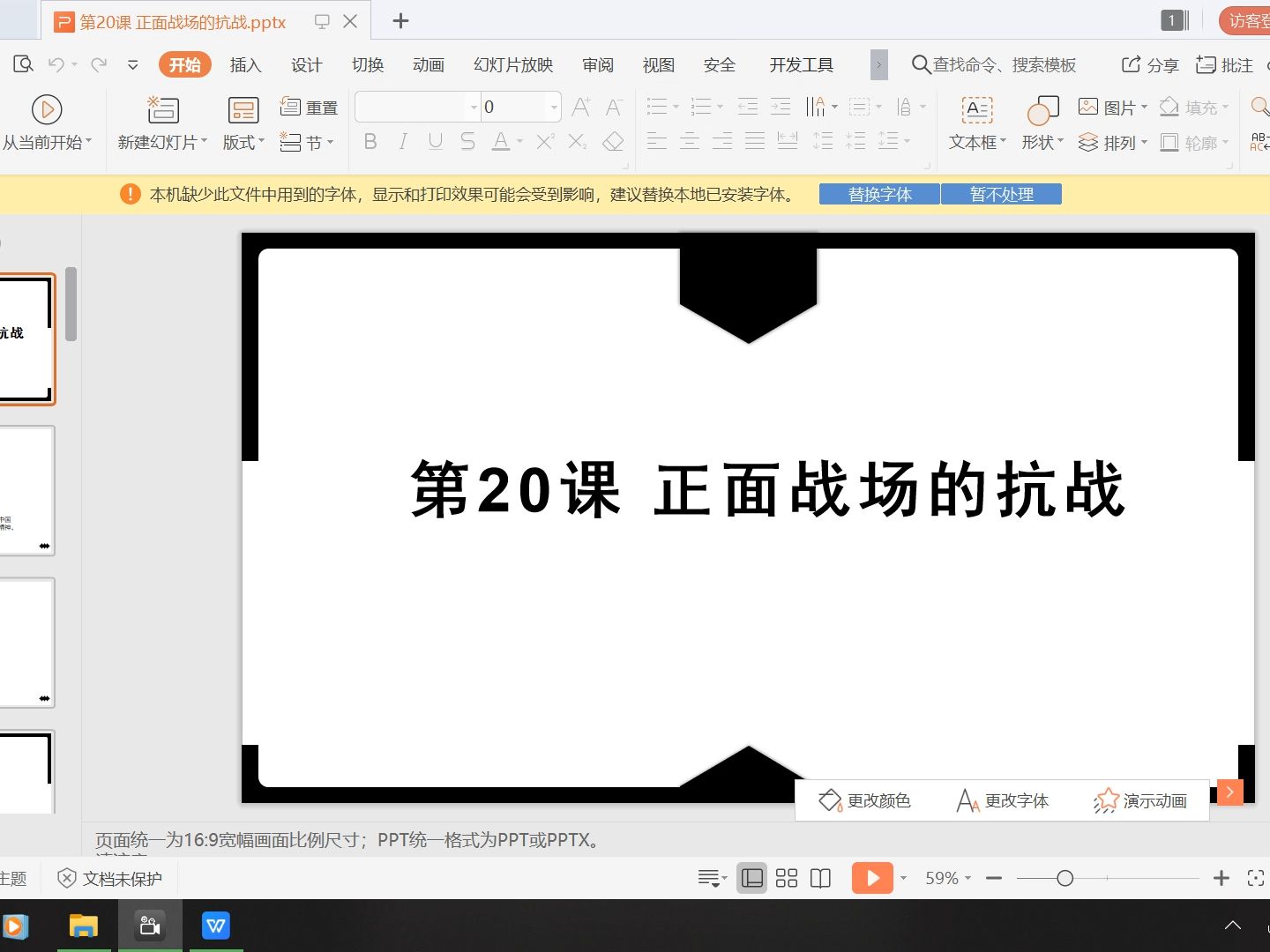Click Change Font (更改字体) button
1270x952 pixels.
1003,800
